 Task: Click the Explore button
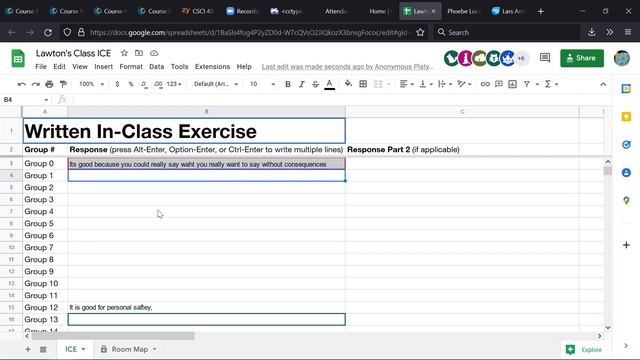(x=584, y=349)
